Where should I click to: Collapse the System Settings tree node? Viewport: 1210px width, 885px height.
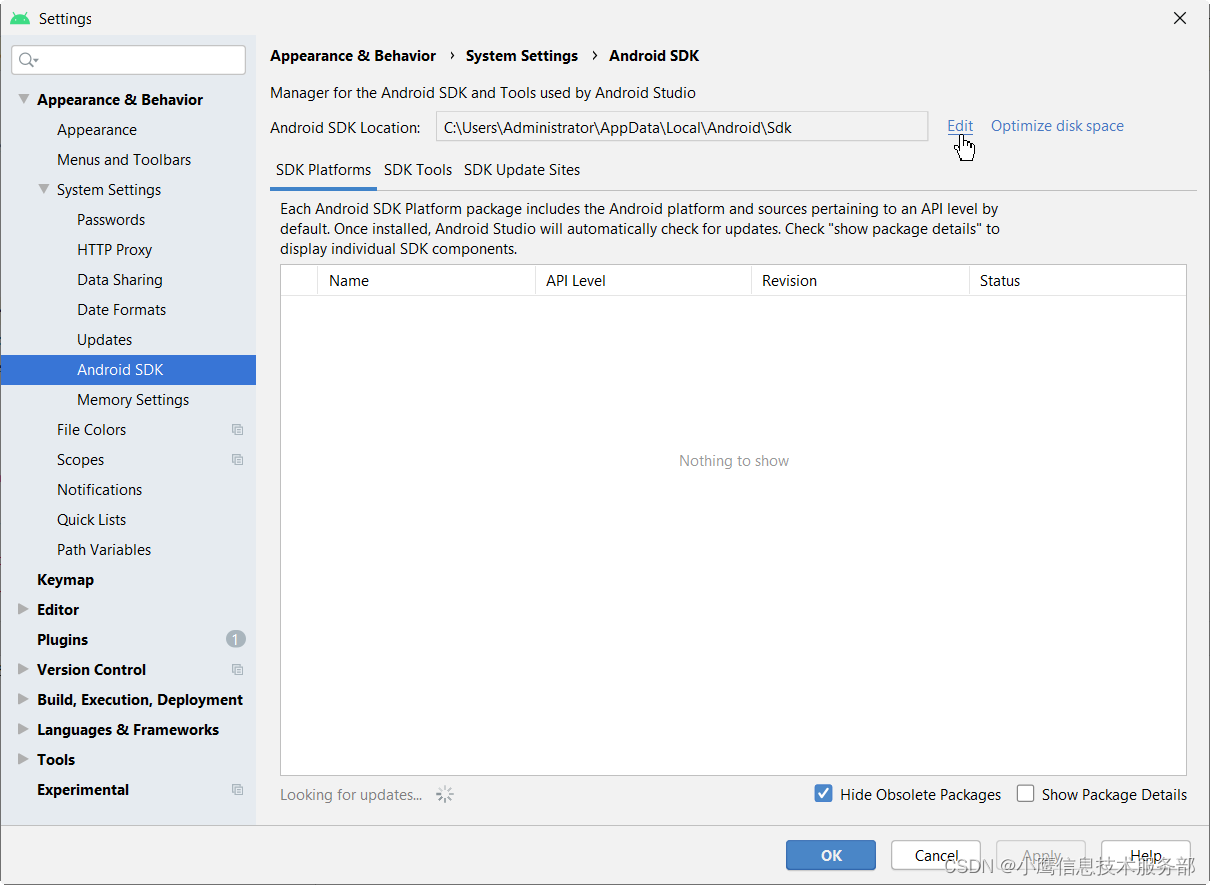click(43, 189)
